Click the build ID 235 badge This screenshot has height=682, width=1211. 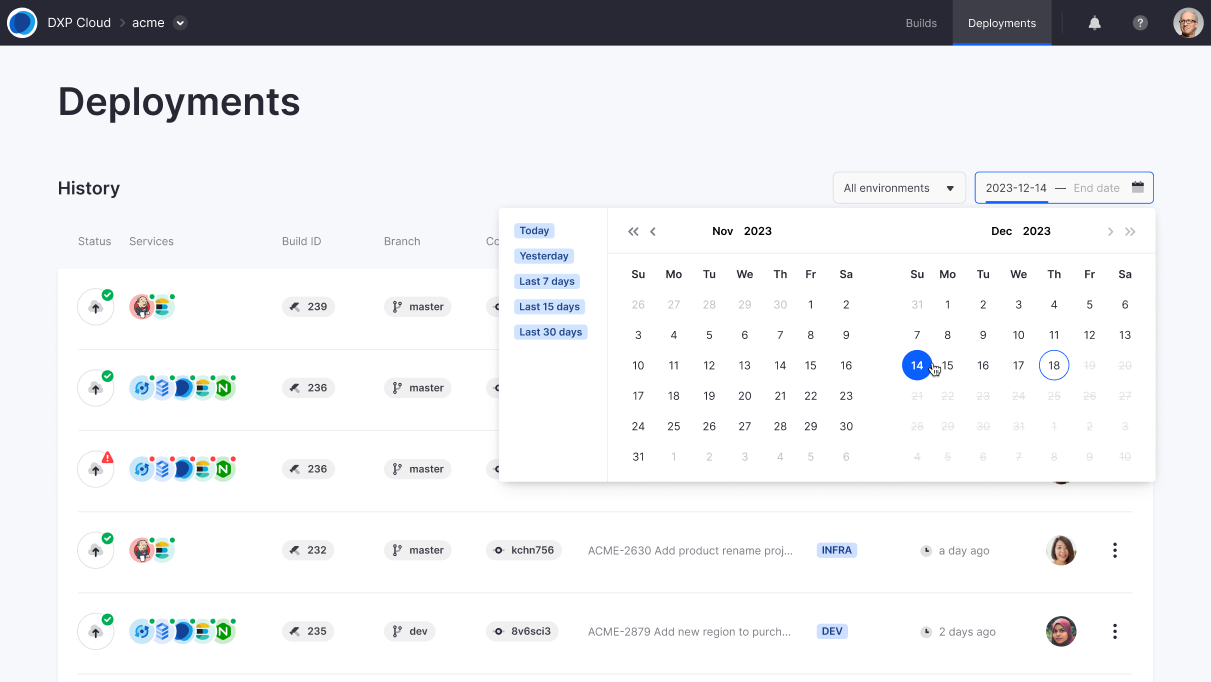click(308, 631)
